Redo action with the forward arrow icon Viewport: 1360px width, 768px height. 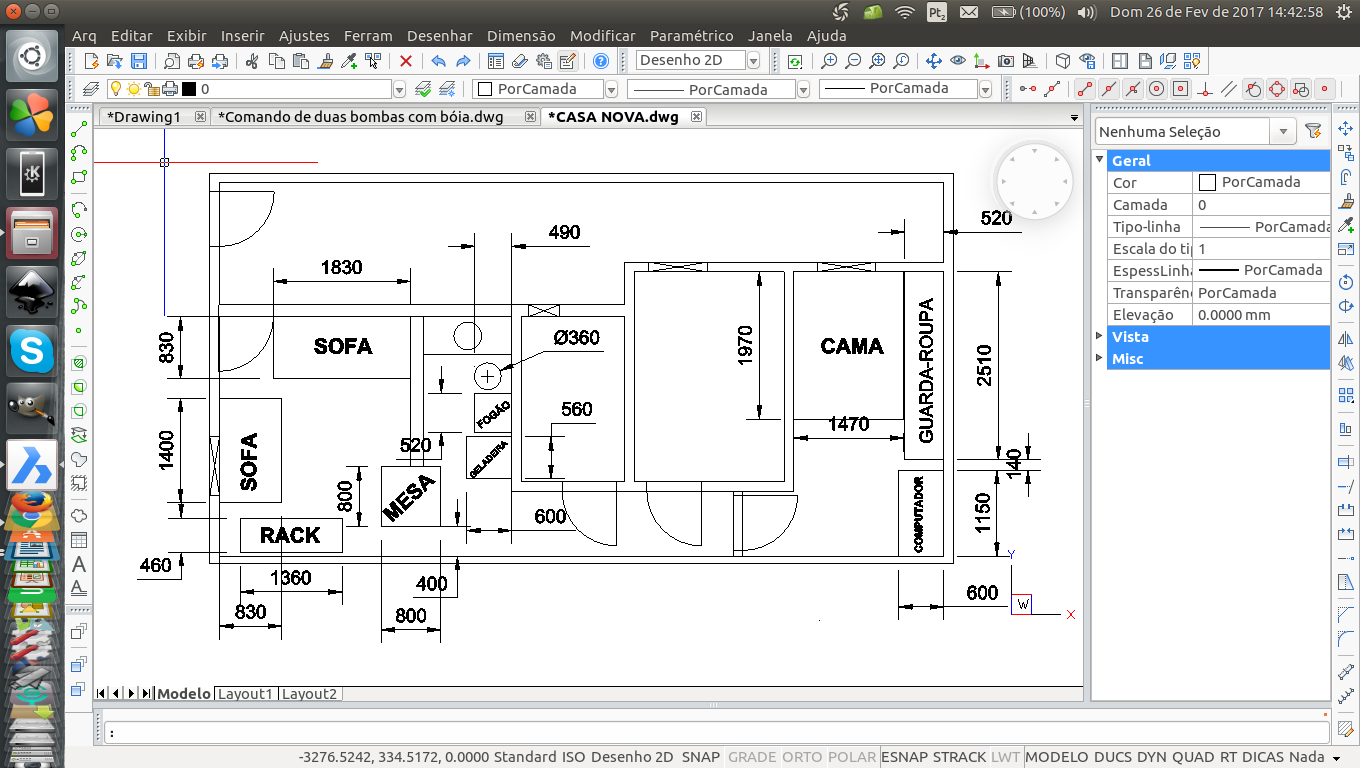(463, 61)
